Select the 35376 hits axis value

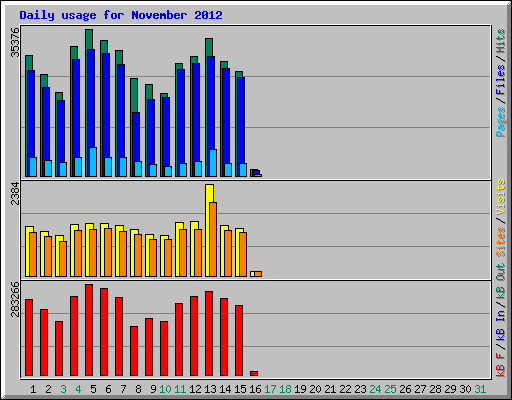(15, 42)
